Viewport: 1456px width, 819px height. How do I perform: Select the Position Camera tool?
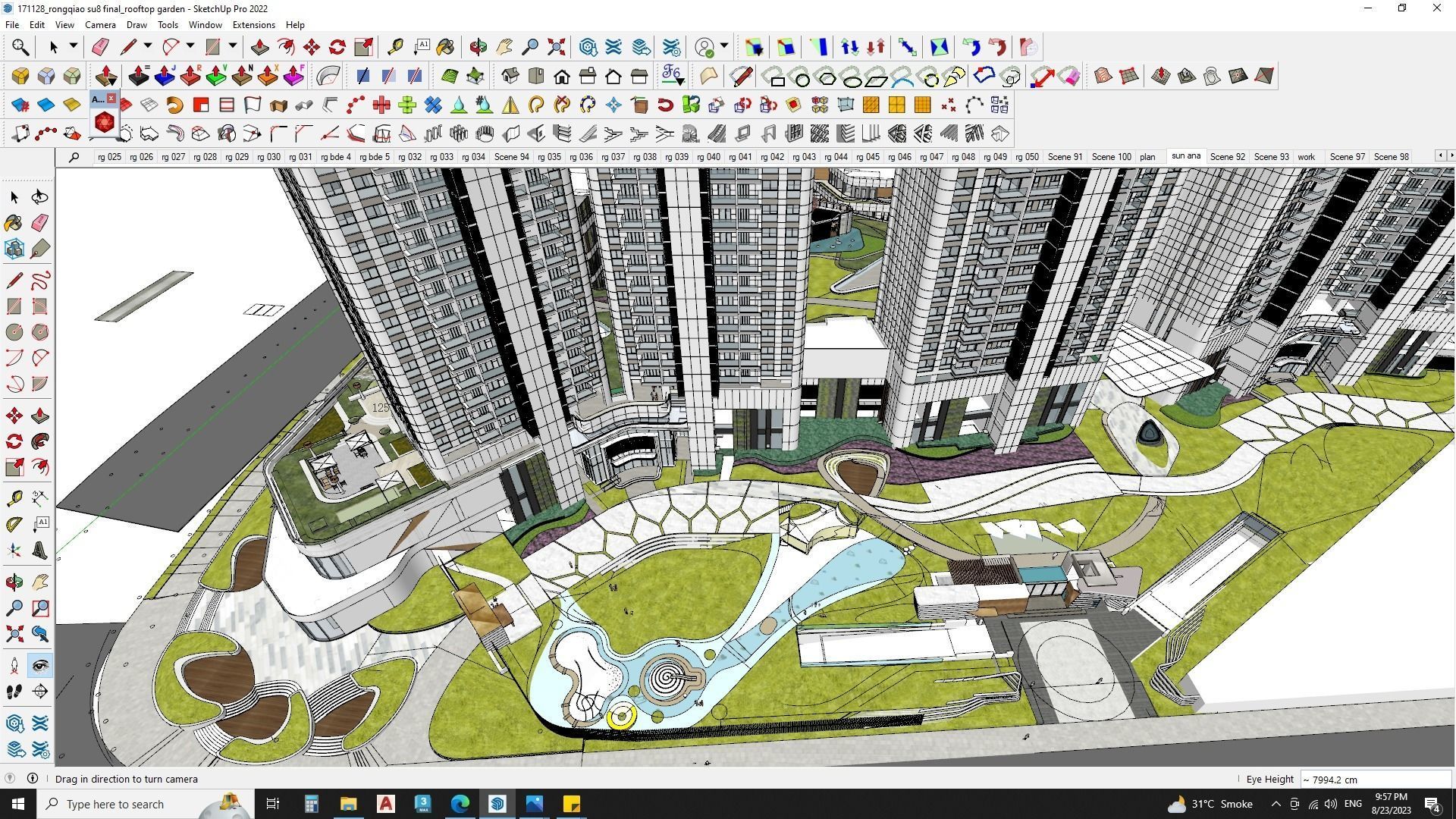14,666
